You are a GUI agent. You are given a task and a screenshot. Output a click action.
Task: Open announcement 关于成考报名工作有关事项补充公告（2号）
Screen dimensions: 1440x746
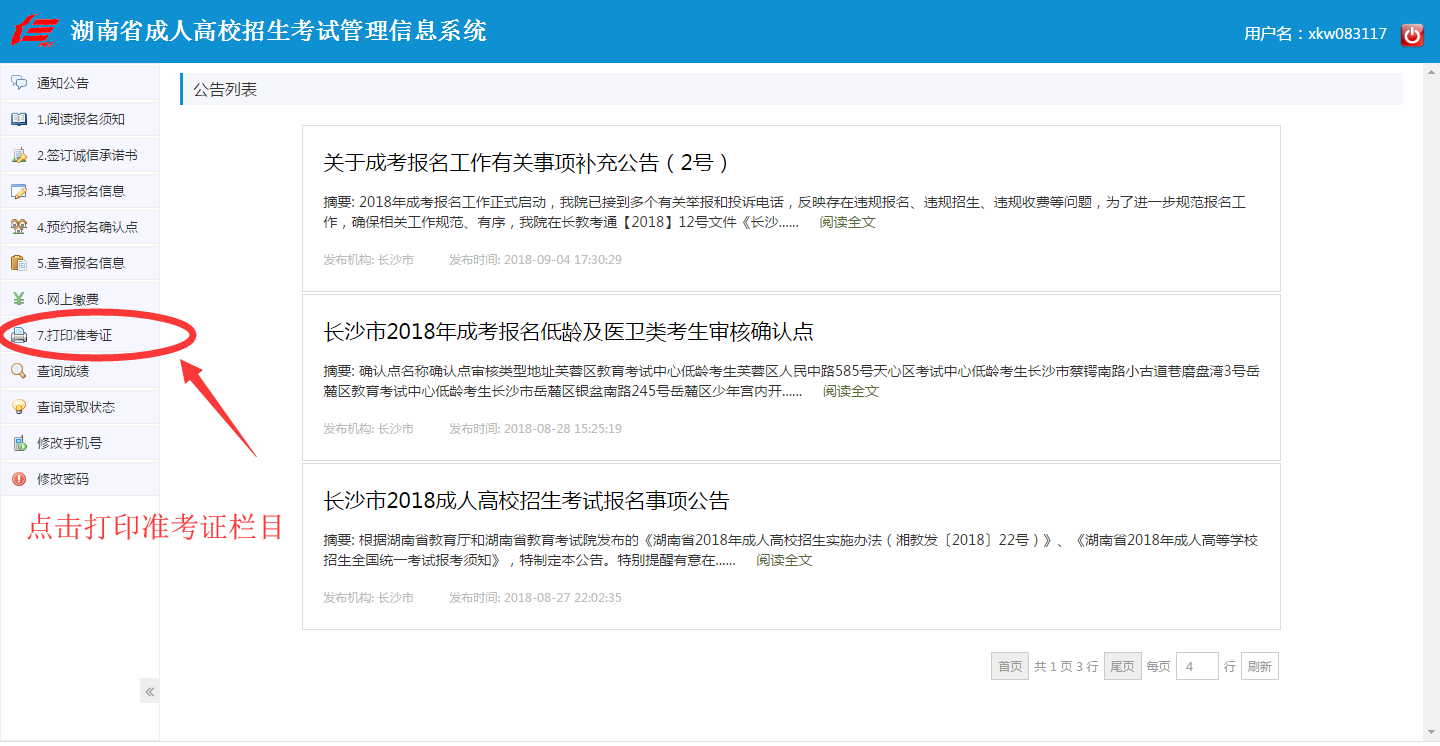526,163
